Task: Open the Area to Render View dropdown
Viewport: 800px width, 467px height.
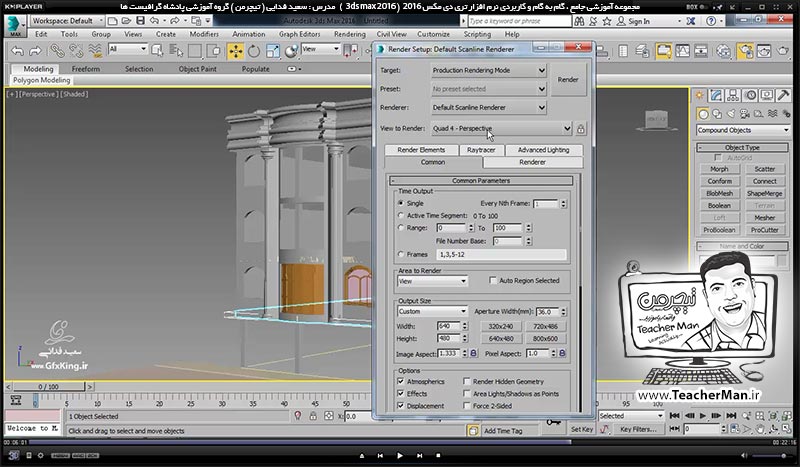Action: pyautogui.click(x=432, y=281)
